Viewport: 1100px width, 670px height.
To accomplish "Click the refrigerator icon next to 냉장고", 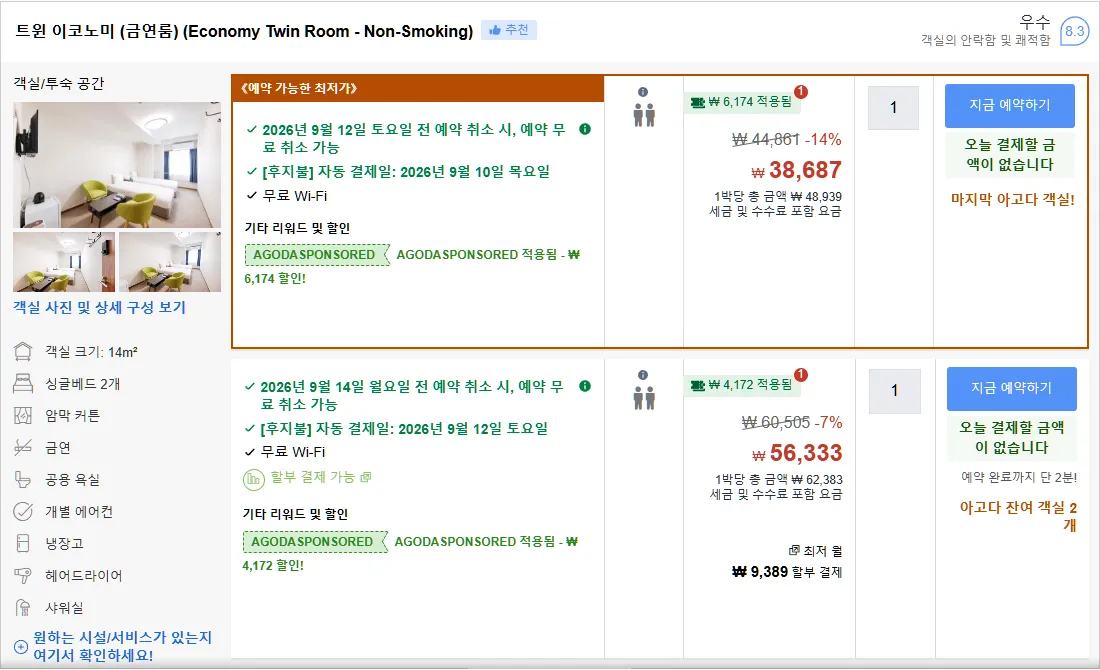I will tap(23, 544).
